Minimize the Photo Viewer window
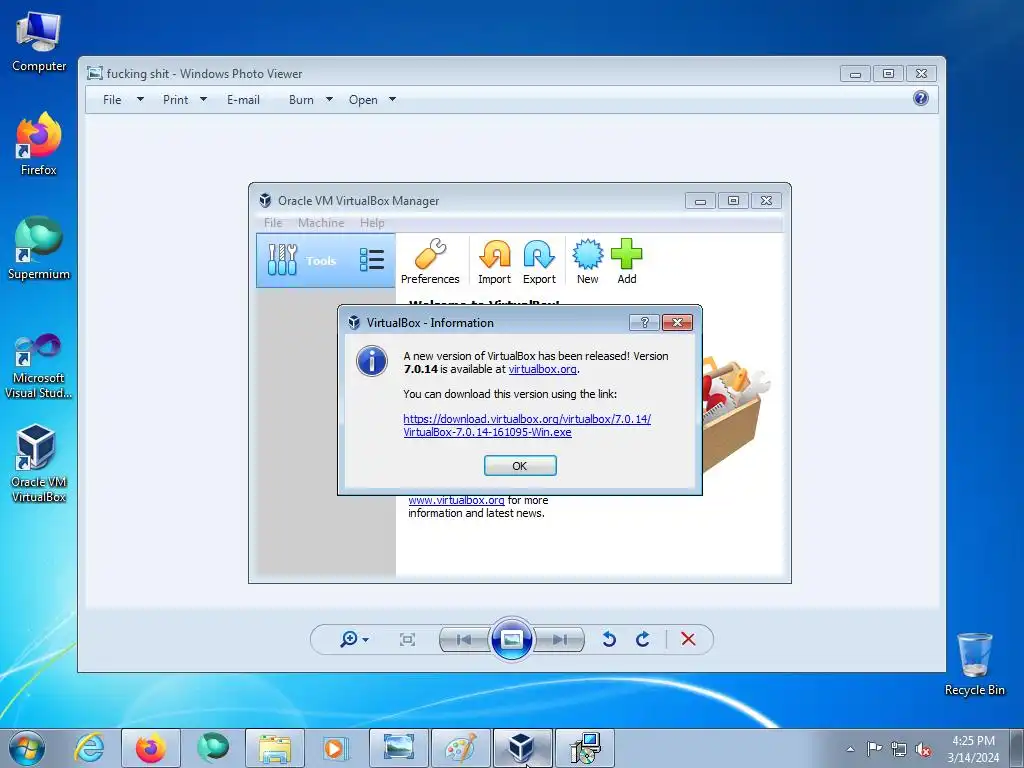 (856, 74)
